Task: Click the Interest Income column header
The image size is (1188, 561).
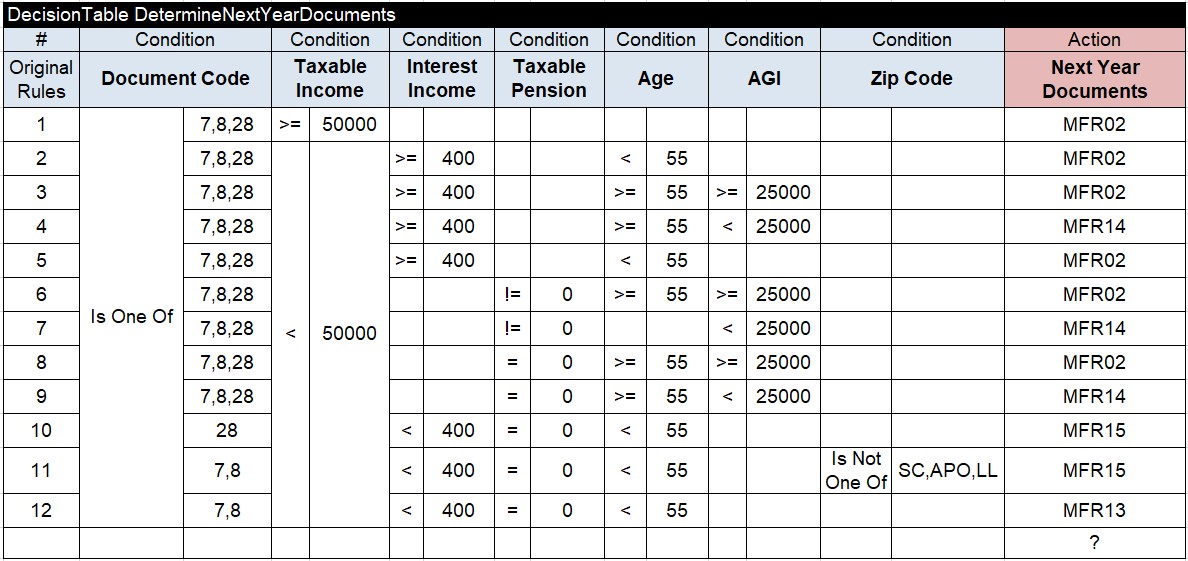Action: (441, 79)
